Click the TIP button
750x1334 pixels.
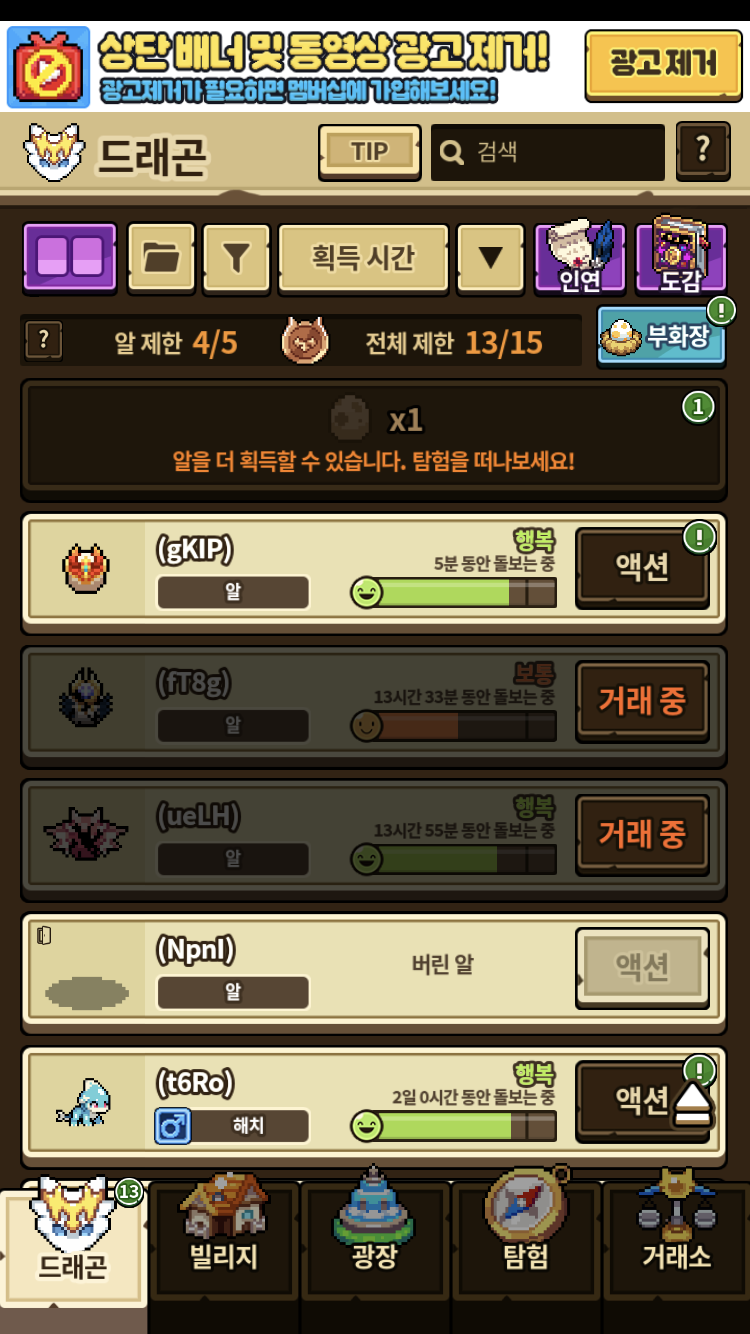pyautogui.click(x=369, y=152)
